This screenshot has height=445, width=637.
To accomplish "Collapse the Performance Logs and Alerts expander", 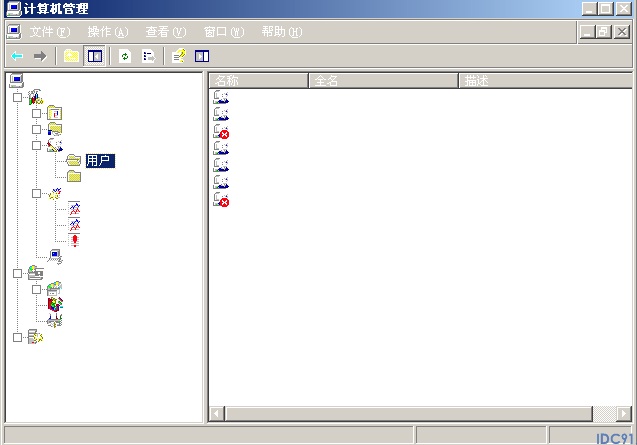I will (36, 193).
